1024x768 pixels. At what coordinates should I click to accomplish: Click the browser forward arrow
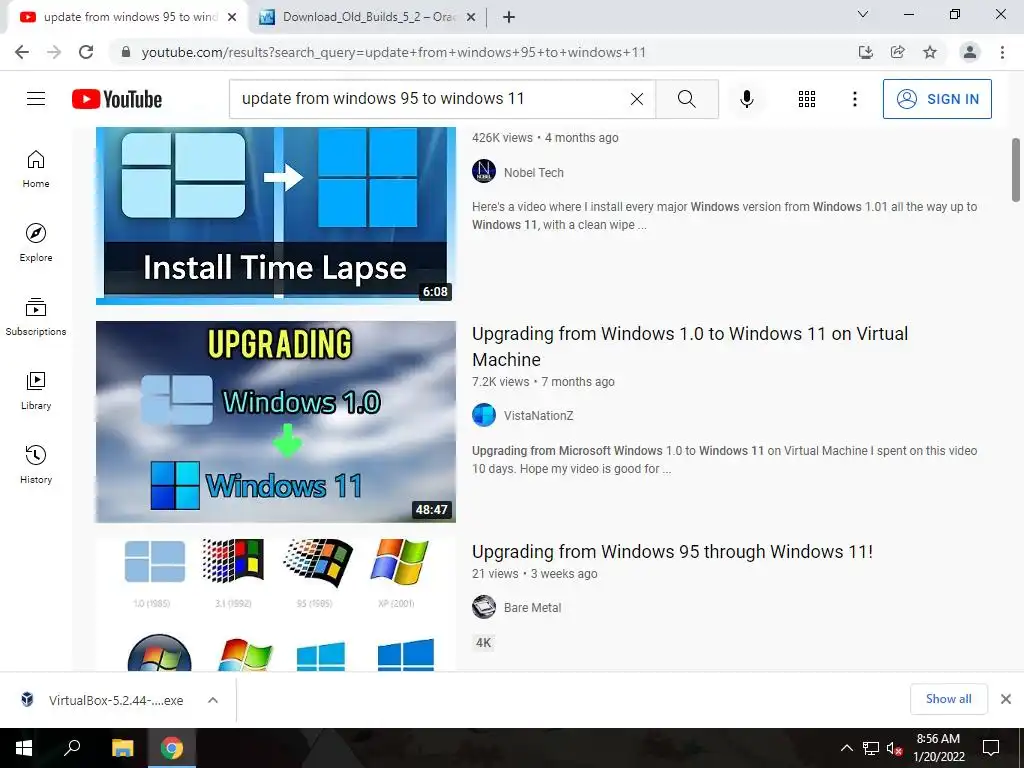pos(54,52)
